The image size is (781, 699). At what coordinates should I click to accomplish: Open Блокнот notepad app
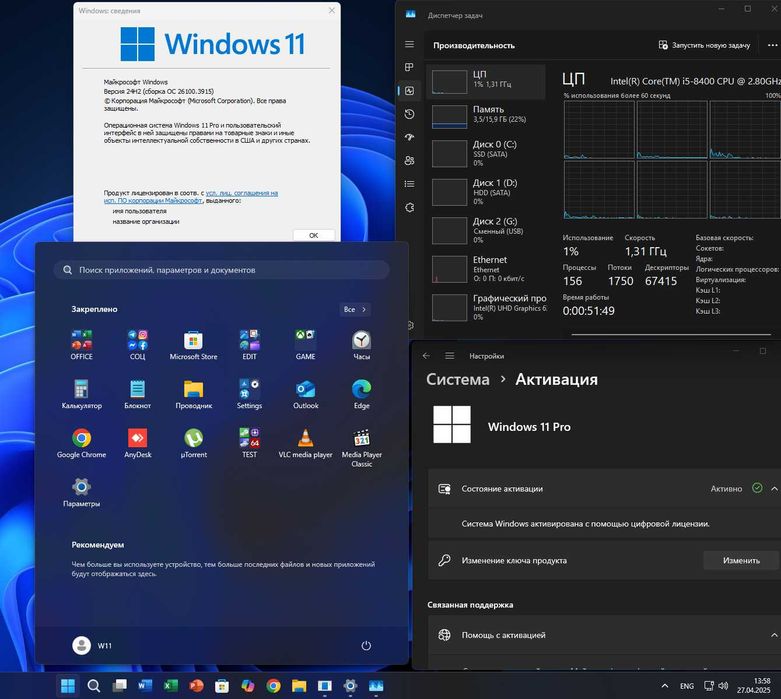[x=137, y=394]
